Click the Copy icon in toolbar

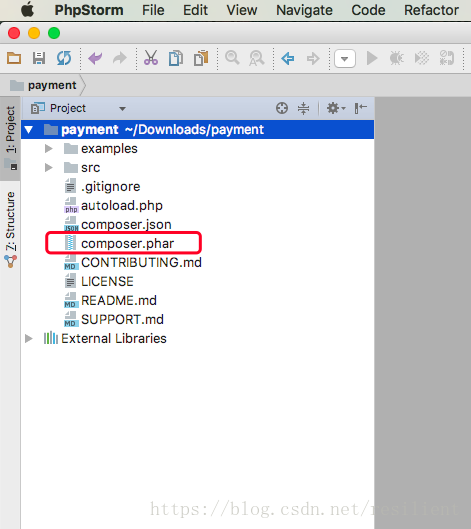pyautogui.click(x=175, y=58)
